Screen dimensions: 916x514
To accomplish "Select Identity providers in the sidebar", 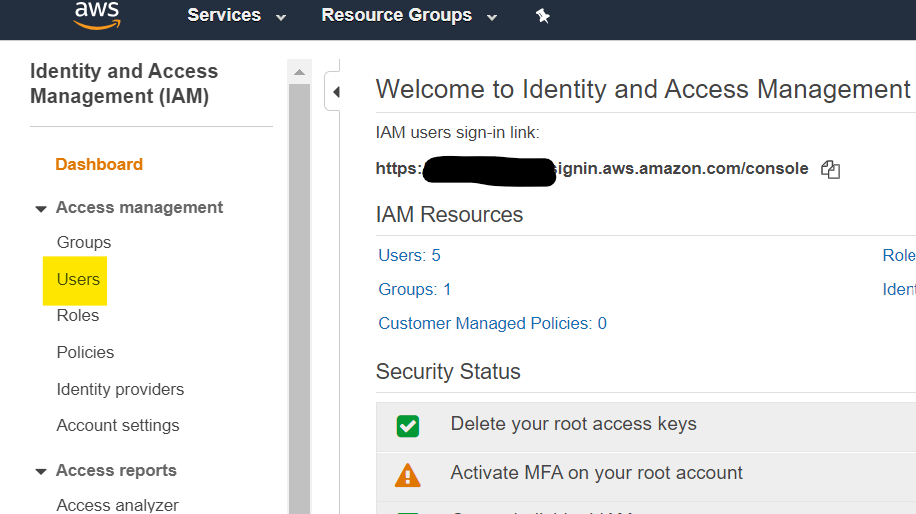I will point(120,389).
